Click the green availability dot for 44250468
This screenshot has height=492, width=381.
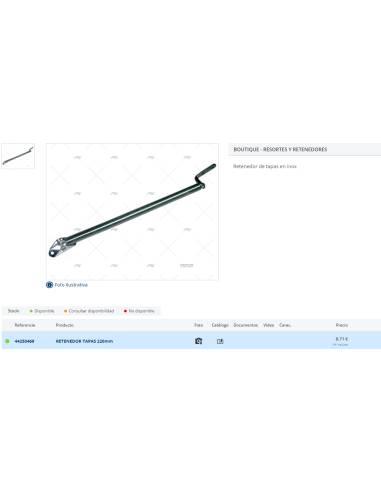[7, 341]
